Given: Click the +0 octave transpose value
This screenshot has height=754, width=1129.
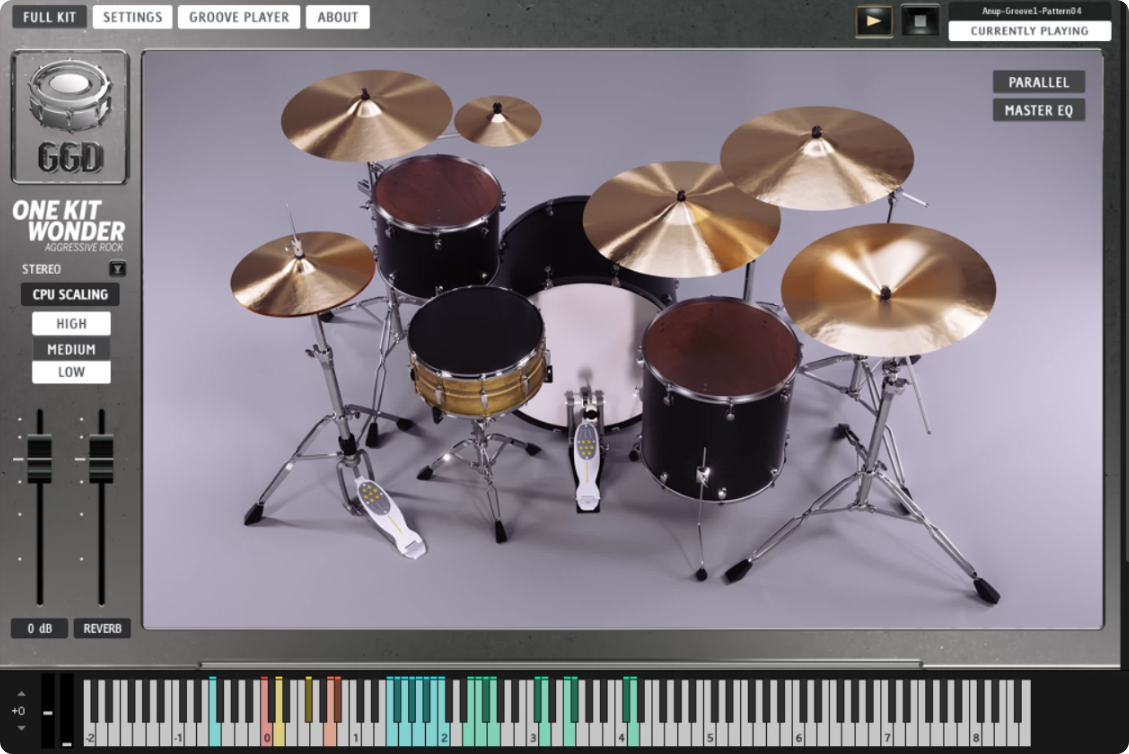Looking at the screenshot, I should pyautogui.click(x=19, y=711).
